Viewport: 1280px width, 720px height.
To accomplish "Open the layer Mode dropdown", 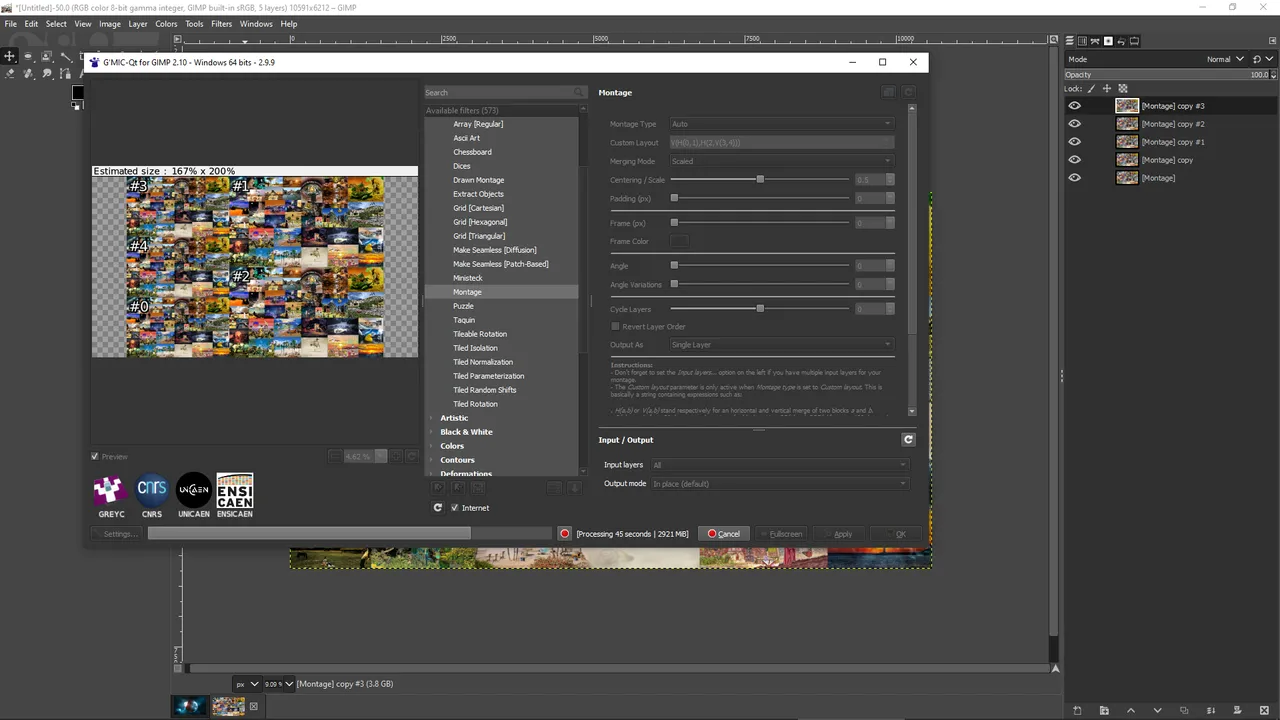I will pyautogui.click(x=1156, y=59).
